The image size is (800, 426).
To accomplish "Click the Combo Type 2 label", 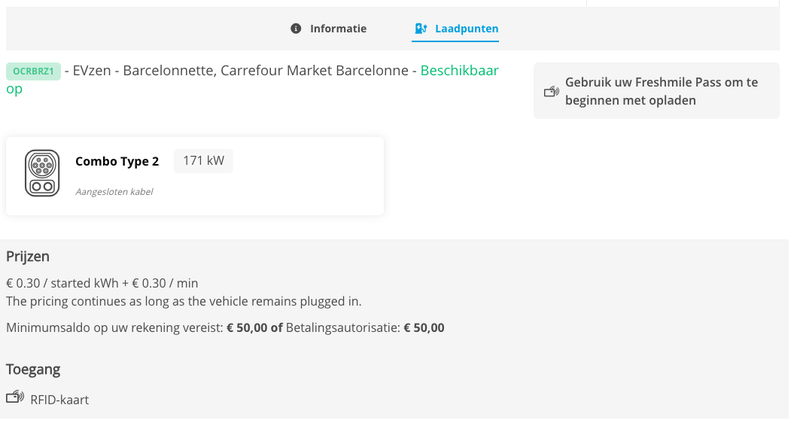I will 117,161.
